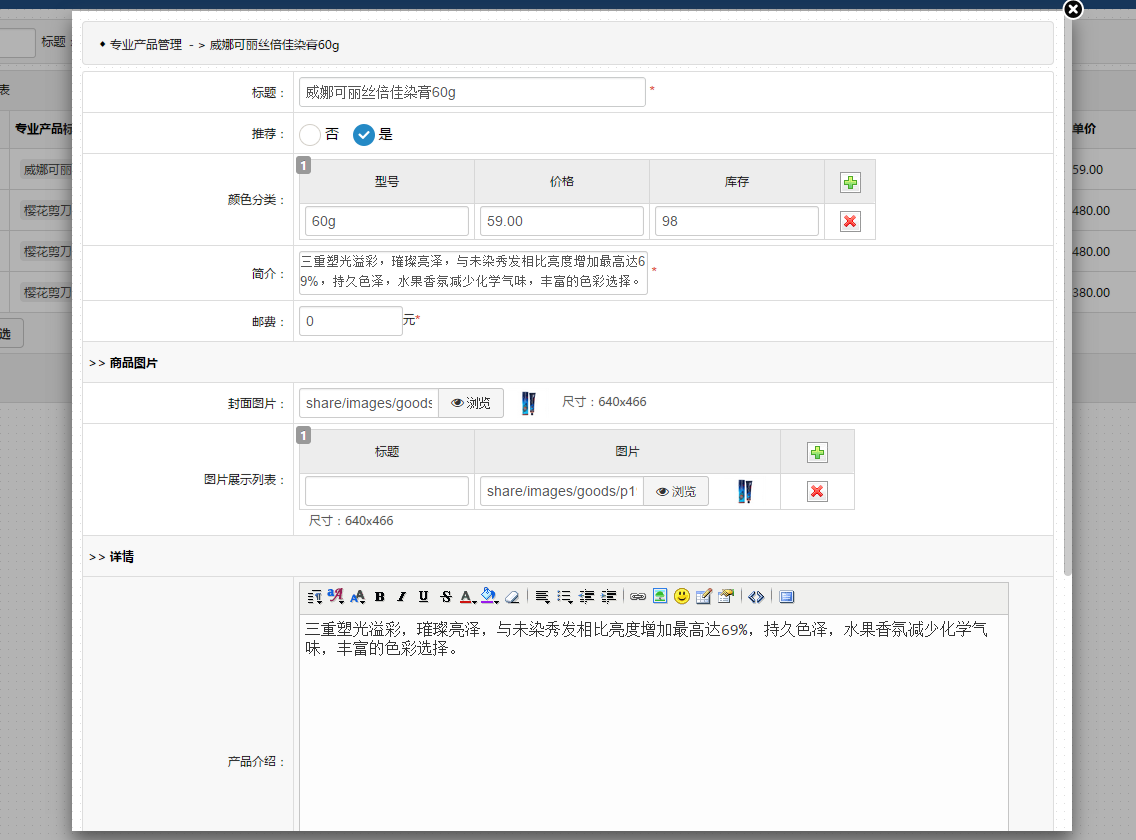This screenshot has height=840, width=1136.
Task: Click the 浏览 button in image list row
Action: tap(676, 492)
